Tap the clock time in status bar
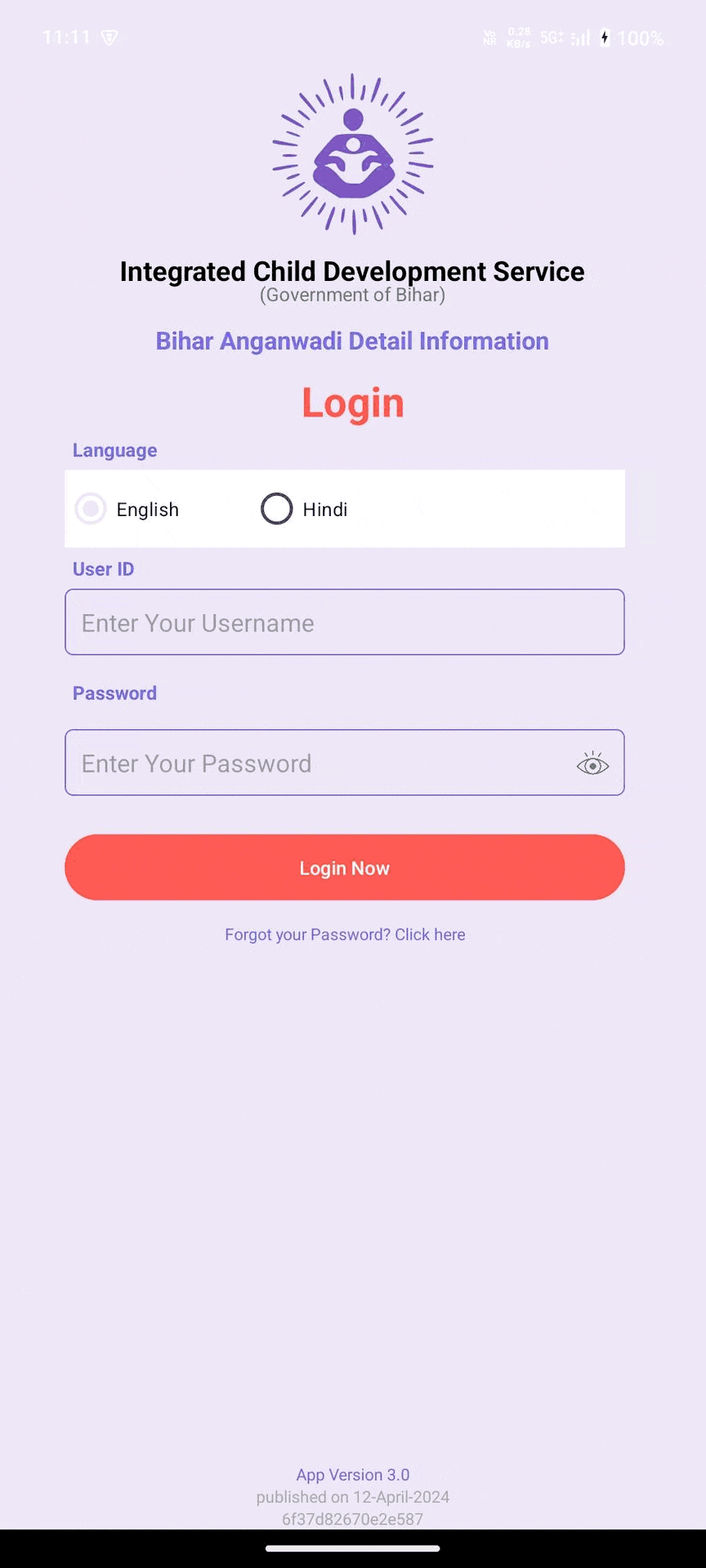 tap(67, 38)
